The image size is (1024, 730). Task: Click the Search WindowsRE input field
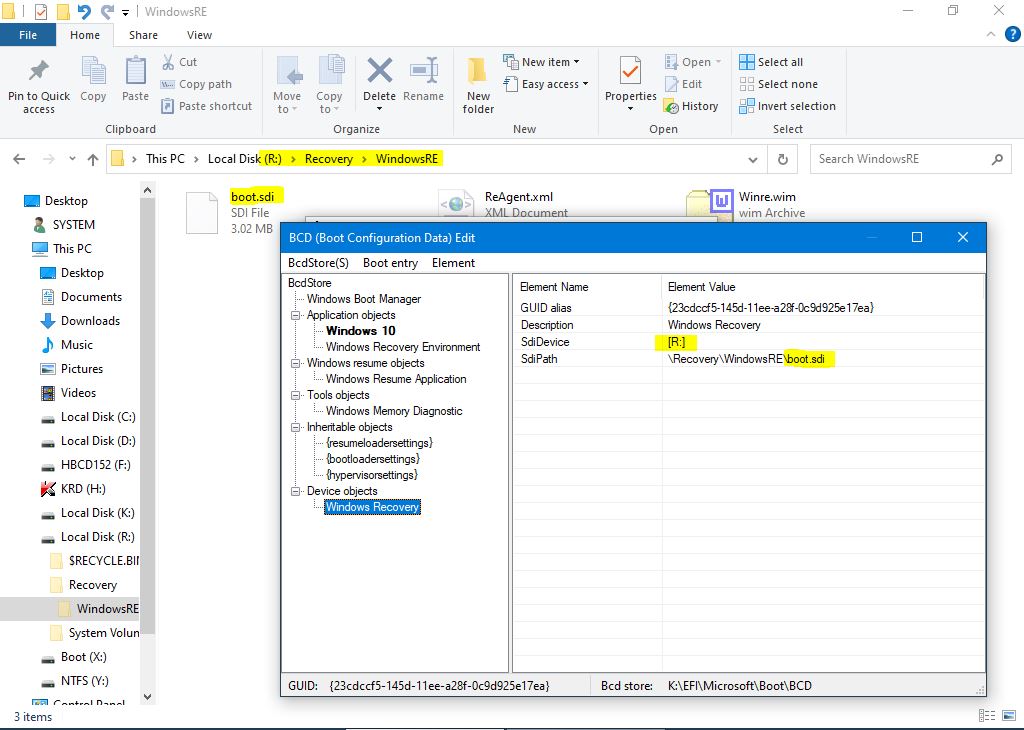(900, 159)
